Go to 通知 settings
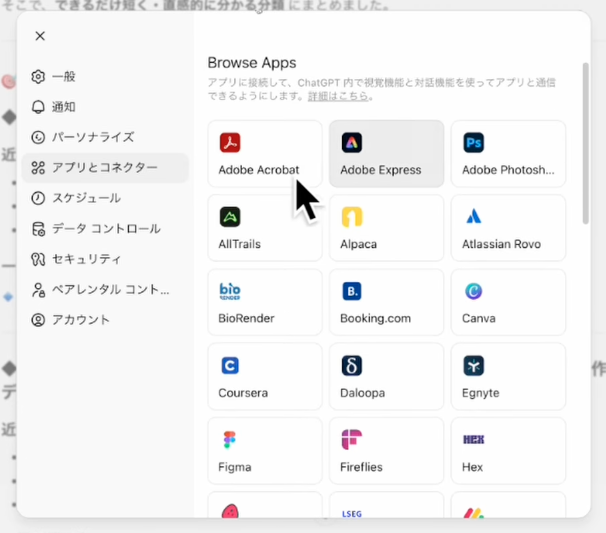This screenshot has height=533, width=606. tap(63, 107)
